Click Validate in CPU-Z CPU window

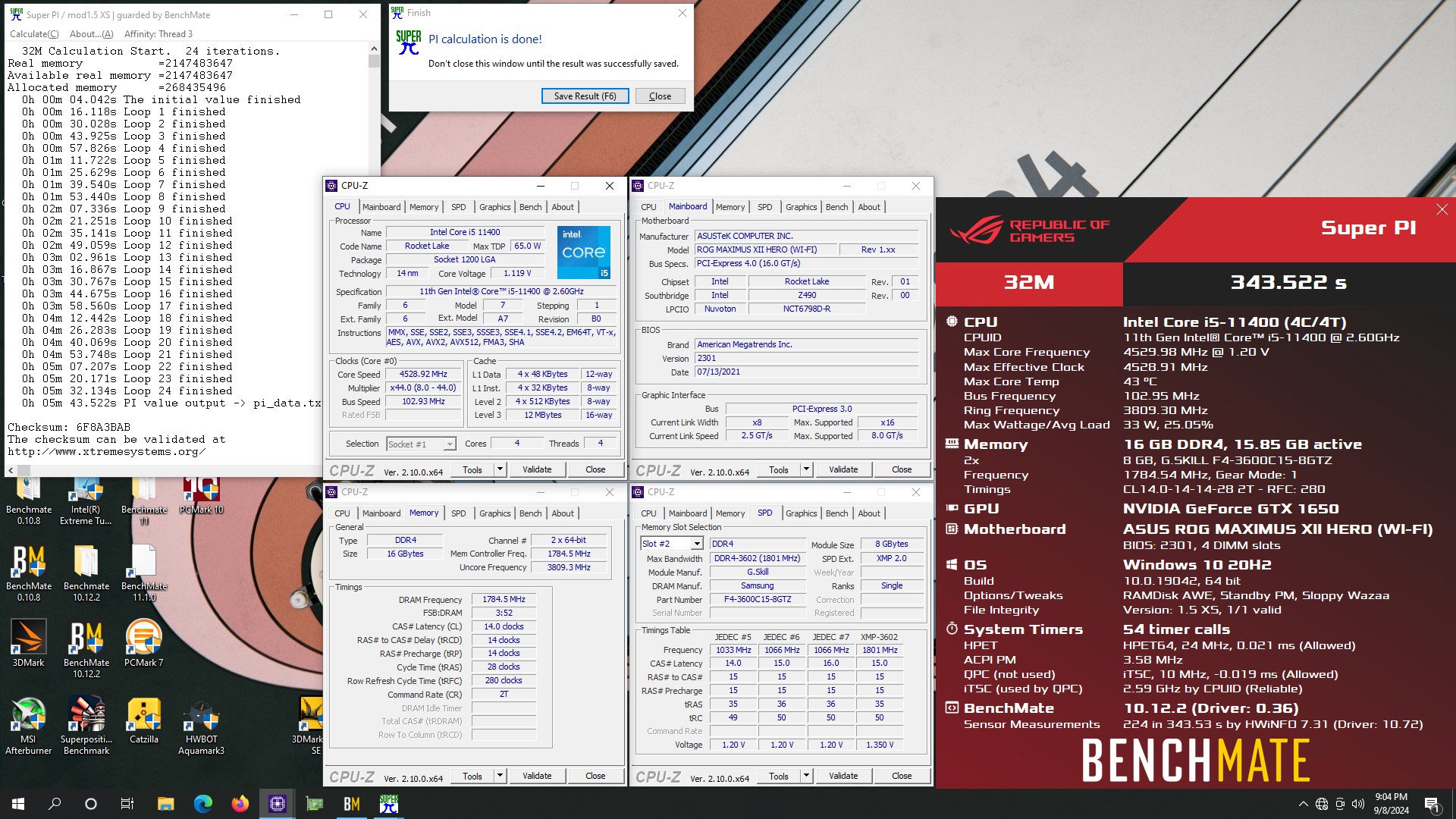click(537, 469)
